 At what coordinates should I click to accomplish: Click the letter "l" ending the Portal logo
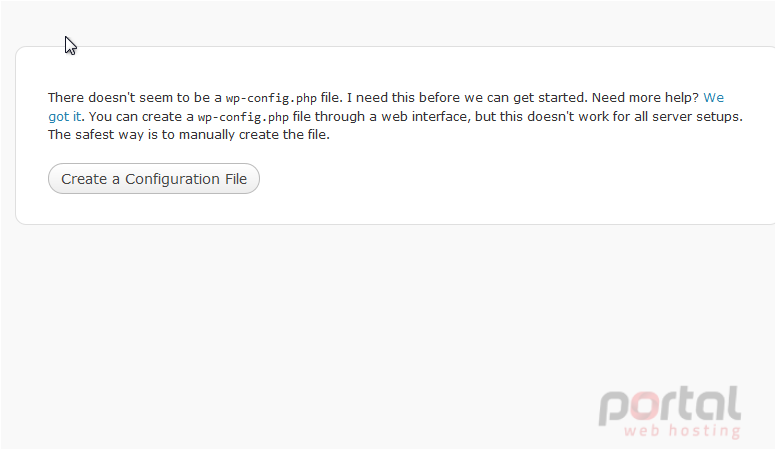(735, 403)
